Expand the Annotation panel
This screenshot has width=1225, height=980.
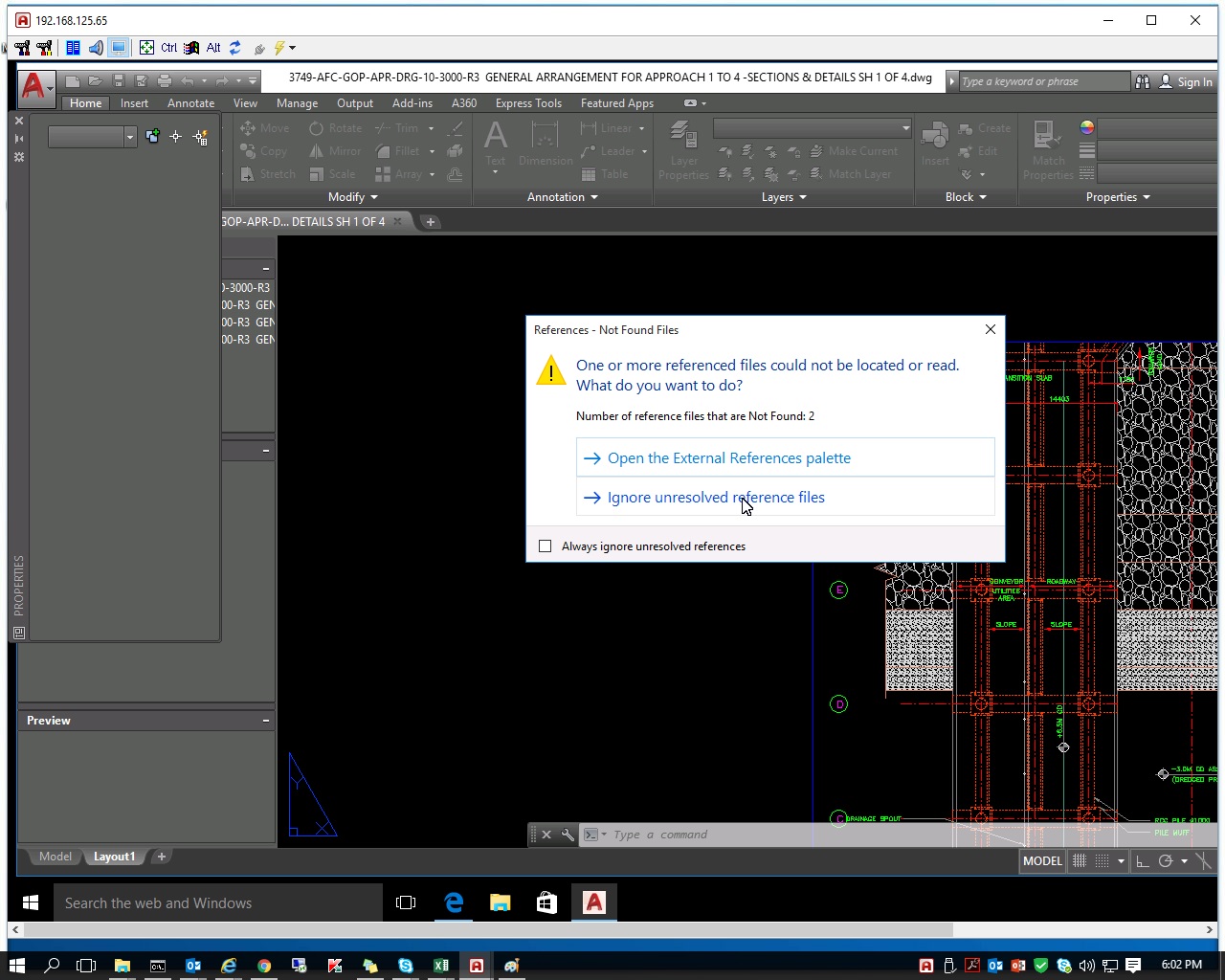562,196
